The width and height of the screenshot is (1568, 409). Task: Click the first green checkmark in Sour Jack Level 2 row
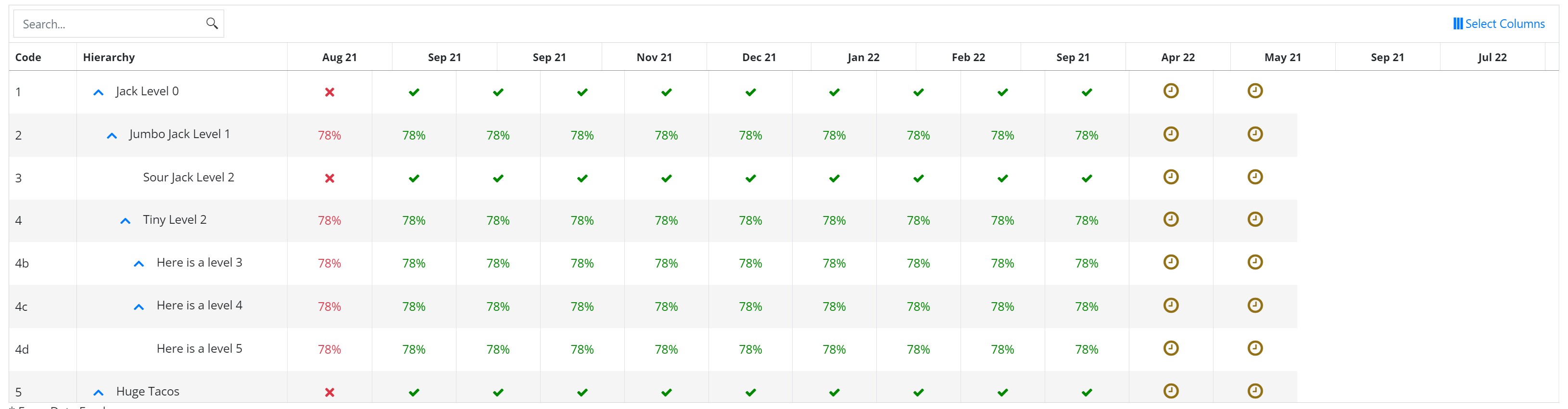click(414, 179)
